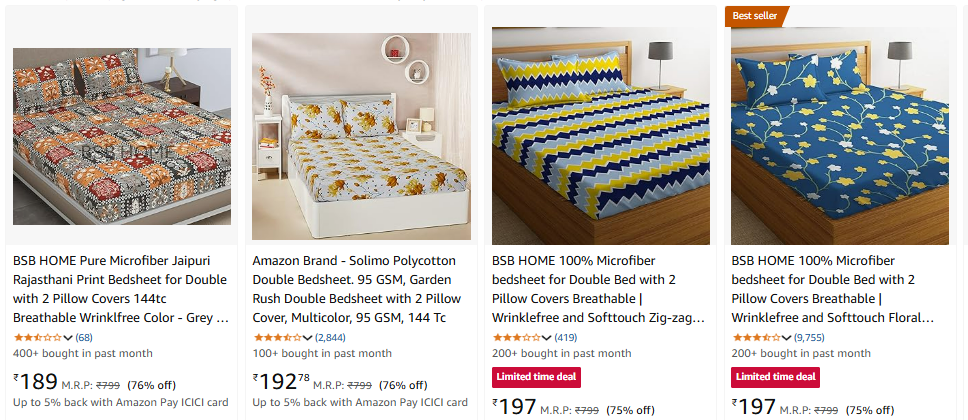The width and height of the screenshot is (968, 420).
Task: Click the ₹189 price of Jaipuri bedsheet
Action: click(x=36, y=382)
